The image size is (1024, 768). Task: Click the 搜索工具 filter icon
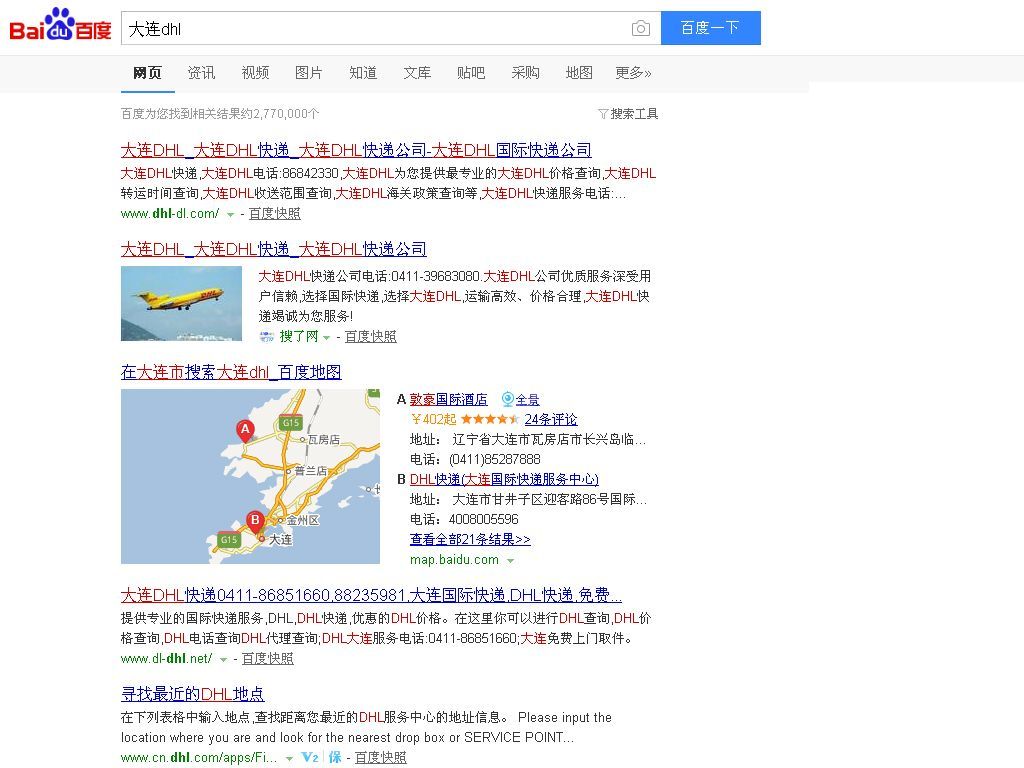pos(603,114)
